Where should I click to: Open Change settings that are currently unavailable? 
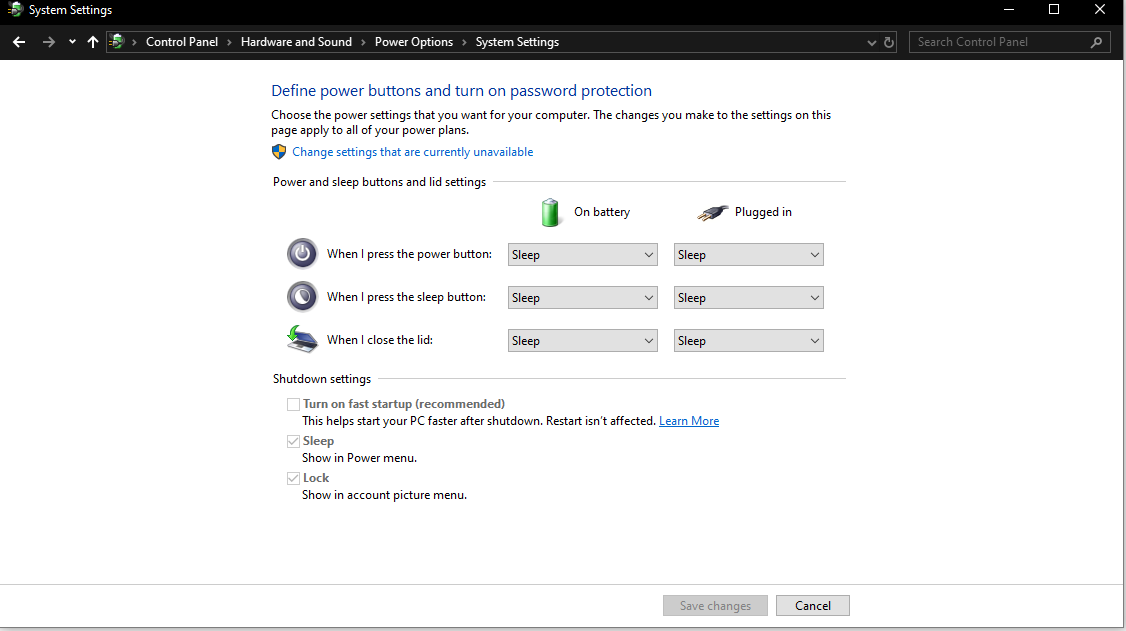tap(412, 151)
